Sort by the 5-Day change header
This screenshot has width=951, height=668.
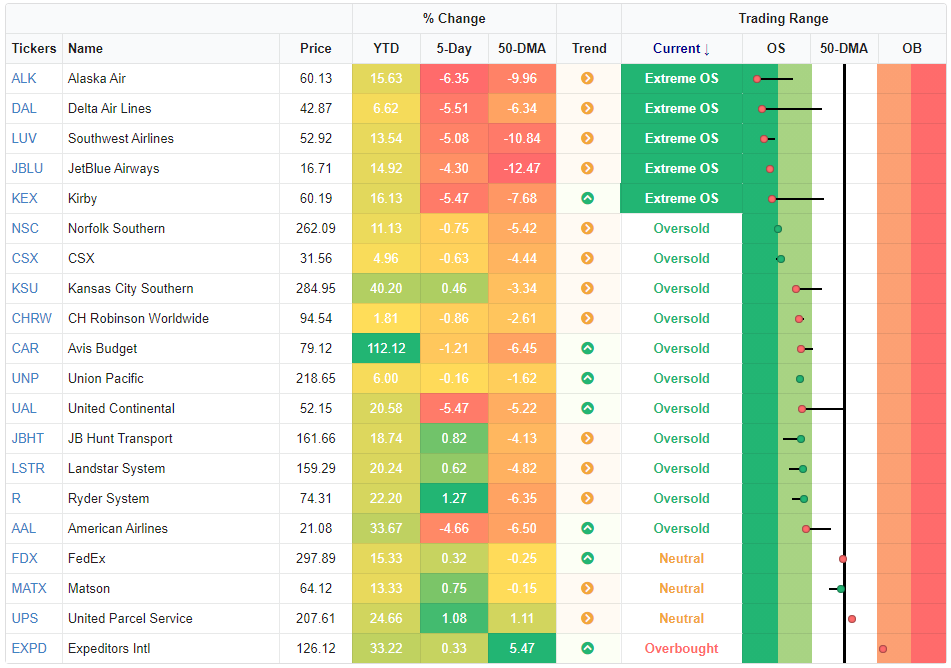click(x=454, y=48)
